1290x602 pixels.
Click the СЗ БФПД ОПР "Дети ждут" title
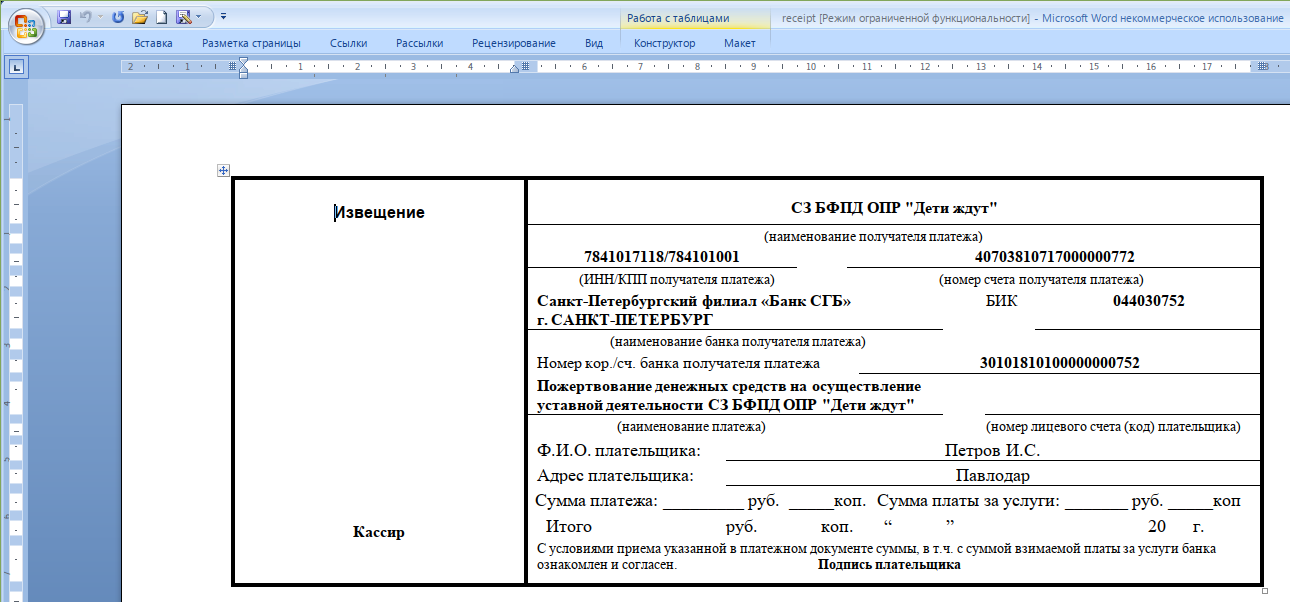[895, 208]
